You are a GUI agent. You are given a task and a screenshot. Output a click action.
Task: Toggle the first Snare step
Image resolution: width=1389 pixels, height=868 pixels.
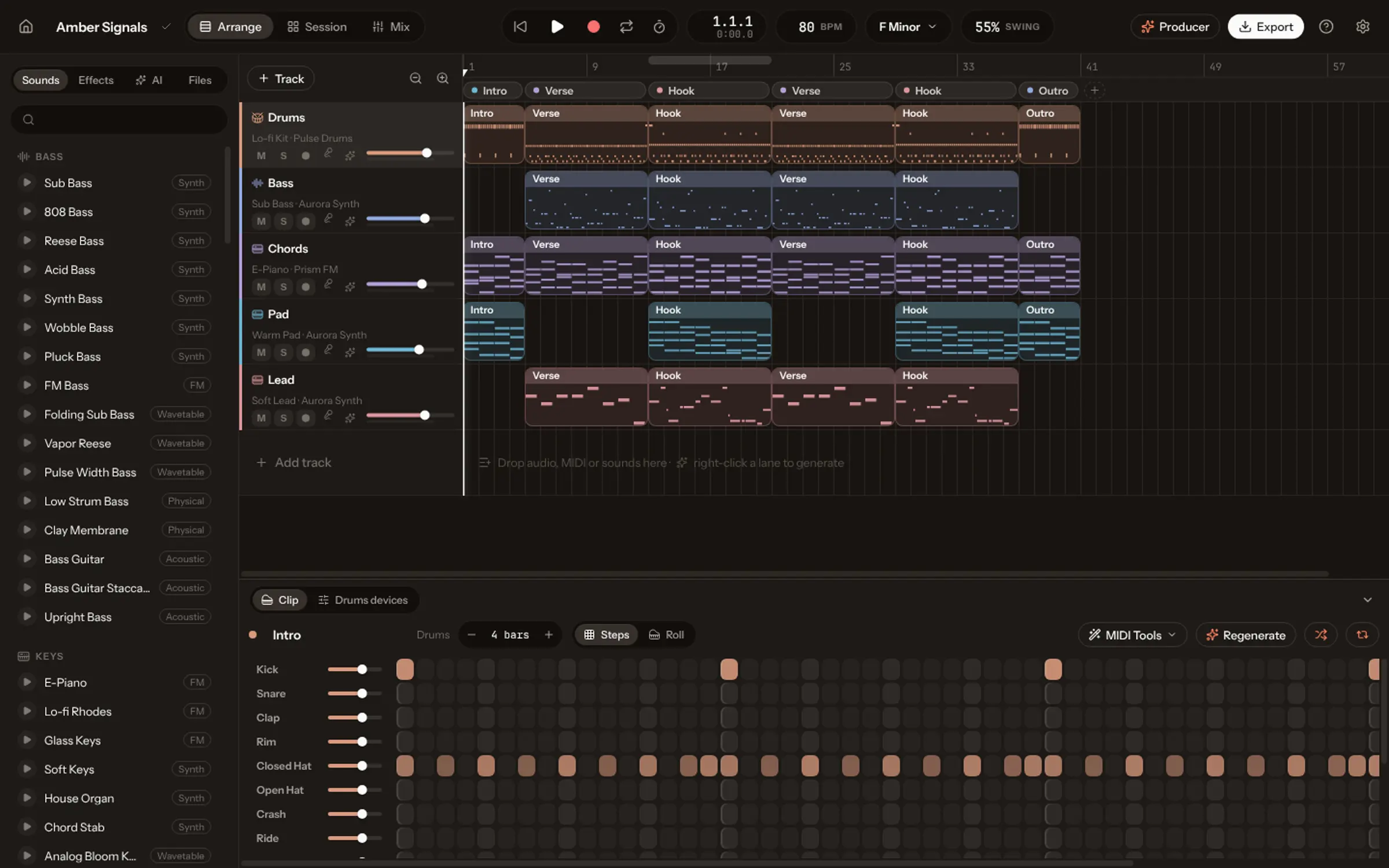[405, 693]
